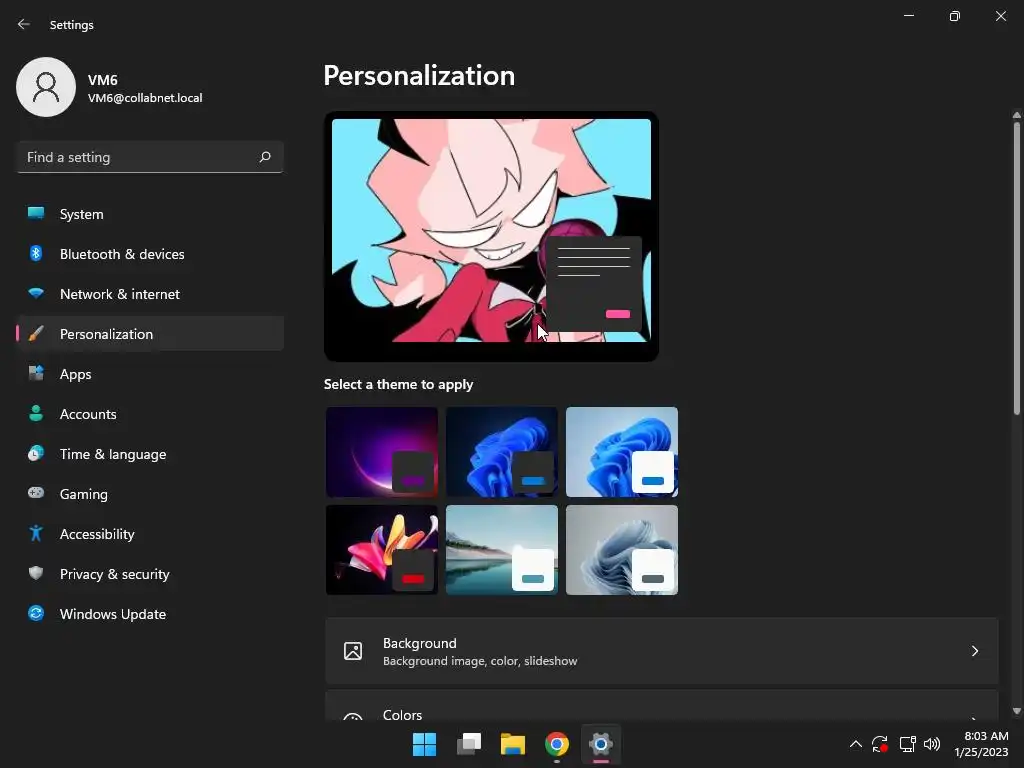Click the VM6@collabnet.local email
This screenshot has width=1024, height=768.
145,98
